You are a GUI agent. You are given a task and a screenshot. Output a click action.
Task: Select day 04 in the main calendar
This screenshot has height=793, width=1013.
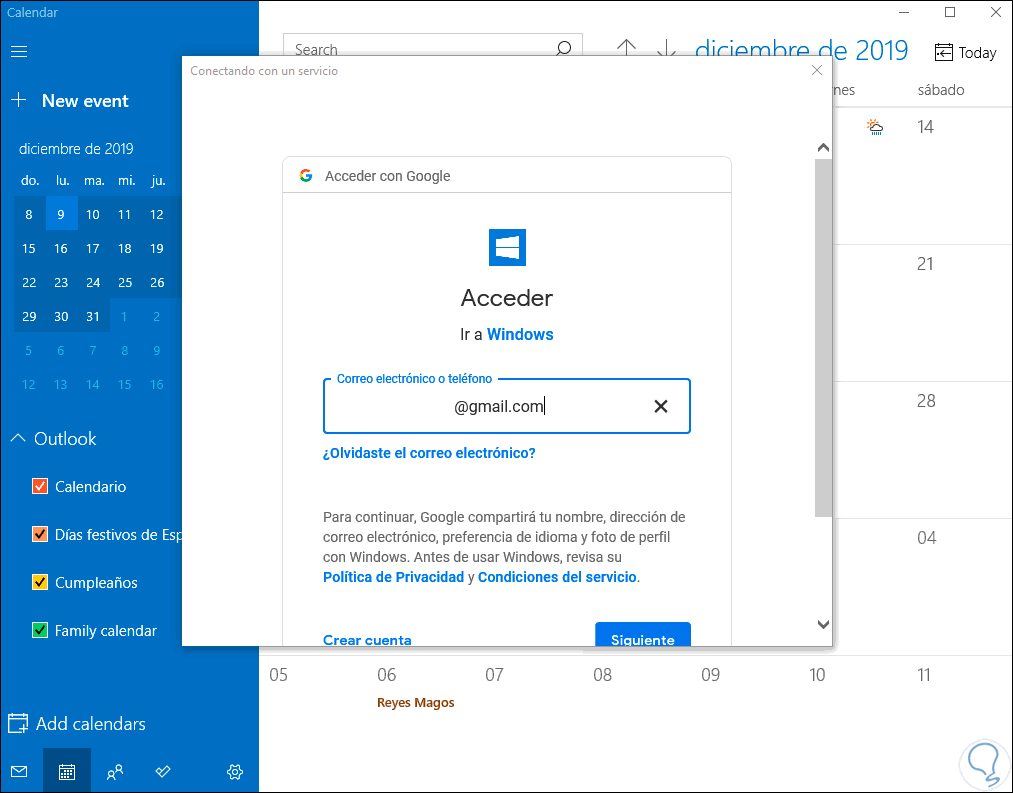(926, 538)
